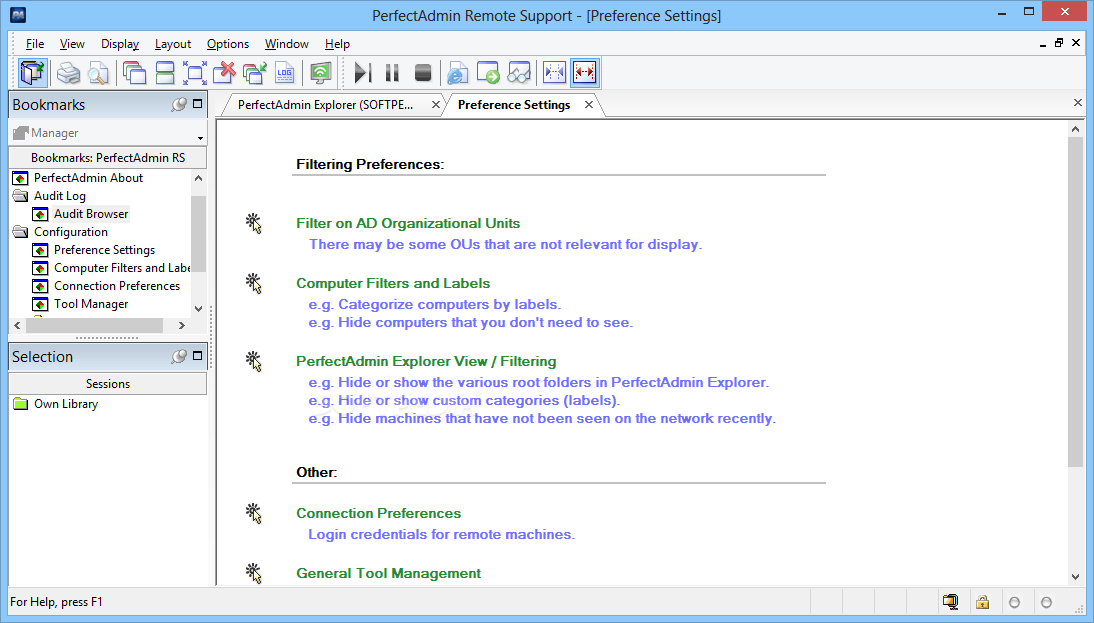Click the stop toolbar button
Viewport: 1094px width, 623px height.
(x=423, y=73)
